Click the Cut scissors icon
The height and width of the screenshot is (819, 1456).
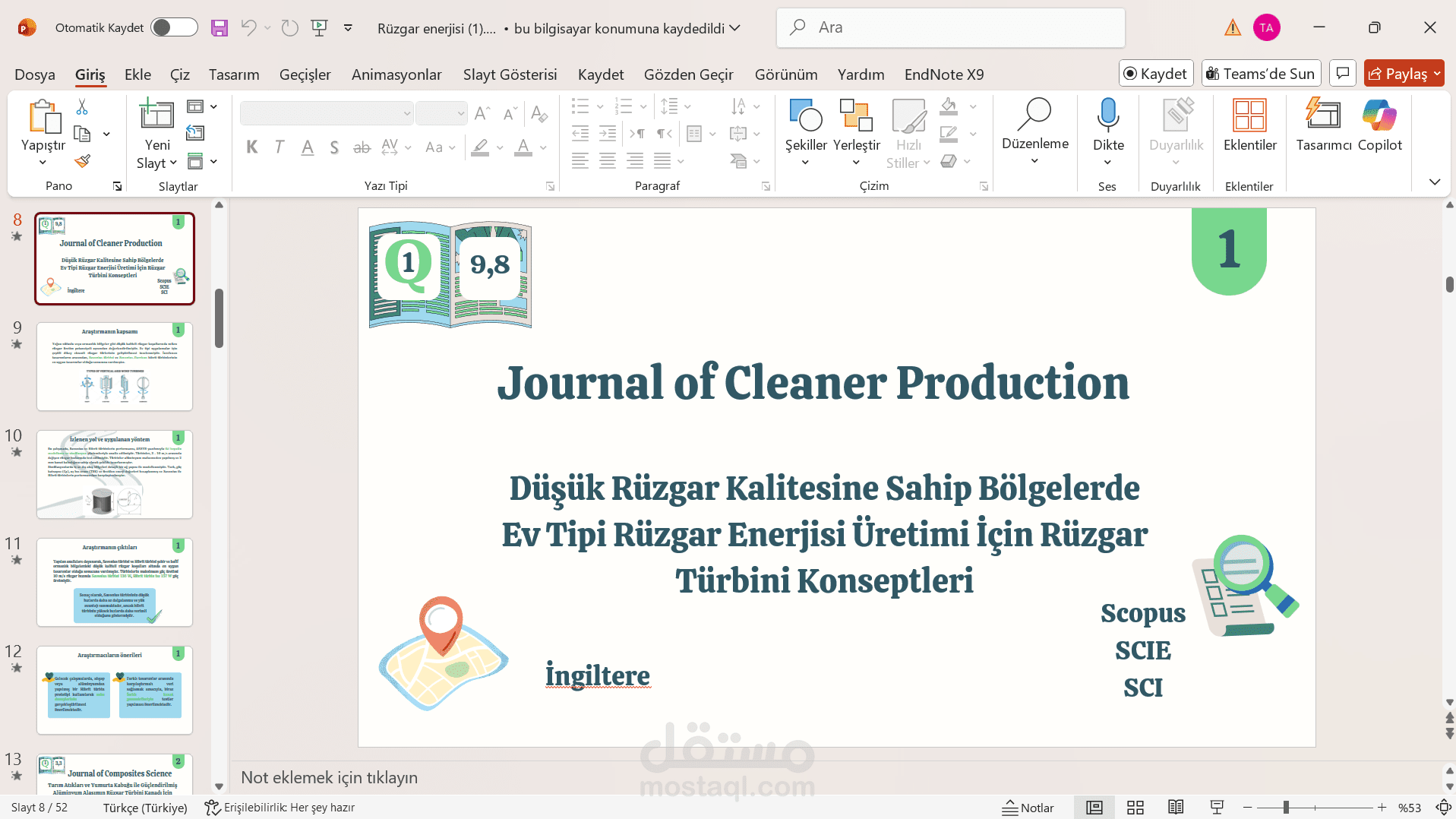click(82, 107)
